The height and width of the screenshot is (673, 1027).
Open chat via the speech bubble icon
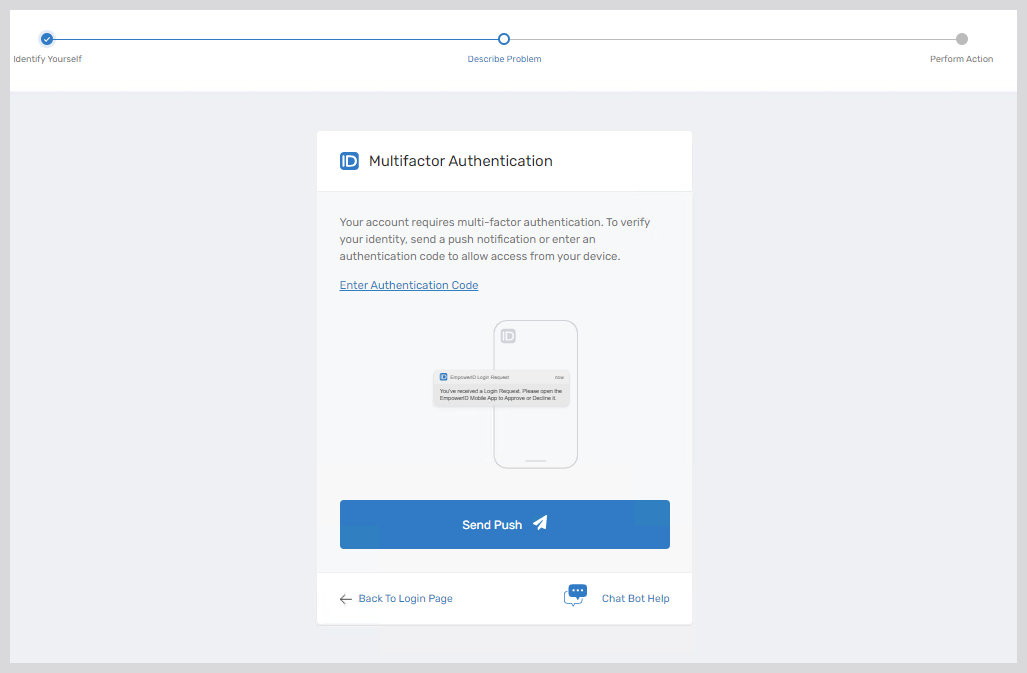click(575, 593)
